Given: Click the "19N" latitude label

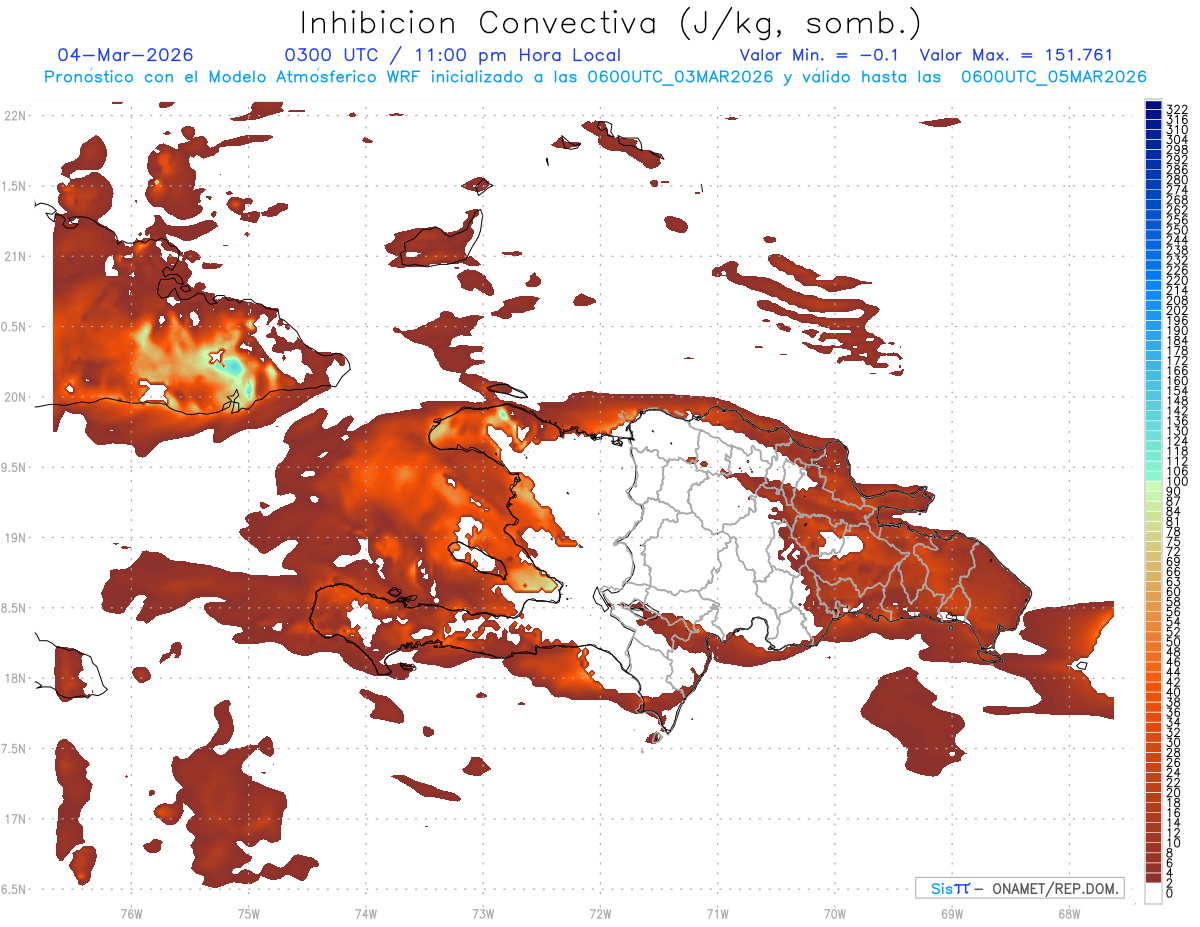Looking at the screenshot, I should click(15, 537).
